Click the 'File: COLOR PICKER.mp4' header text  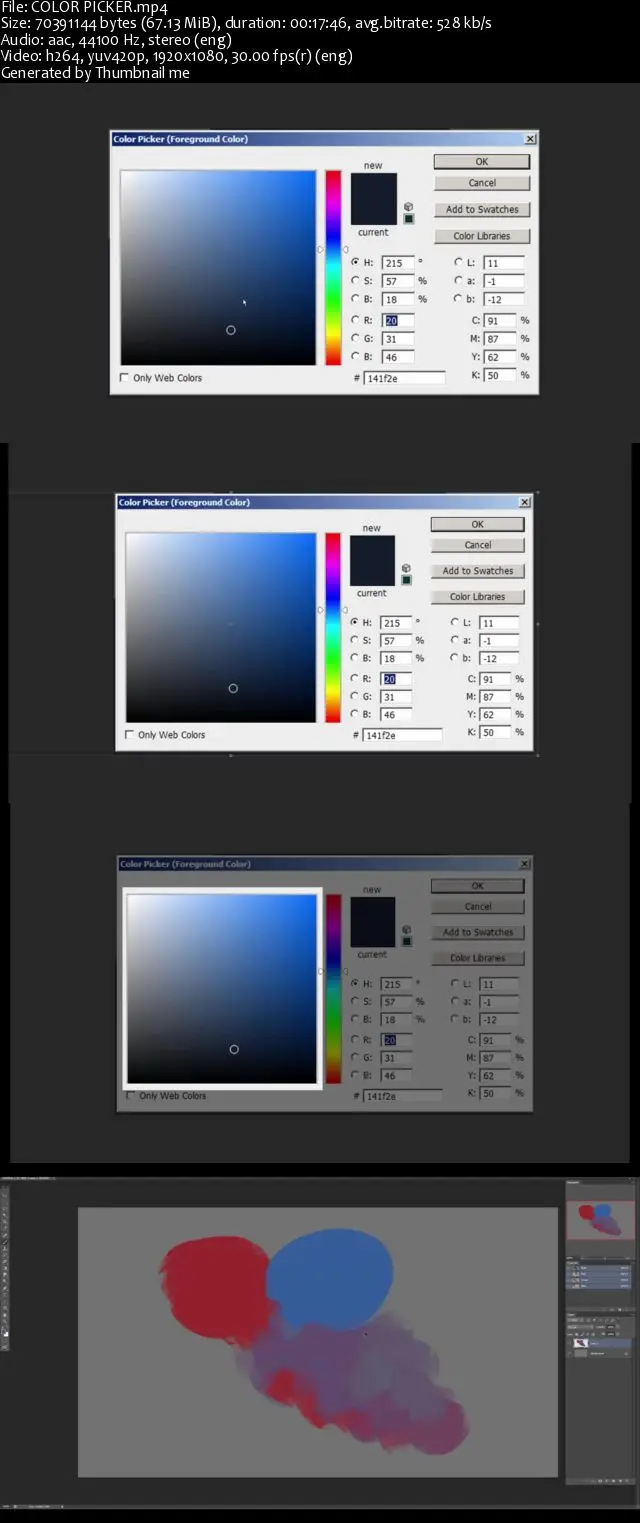click(x=84, y=7)
